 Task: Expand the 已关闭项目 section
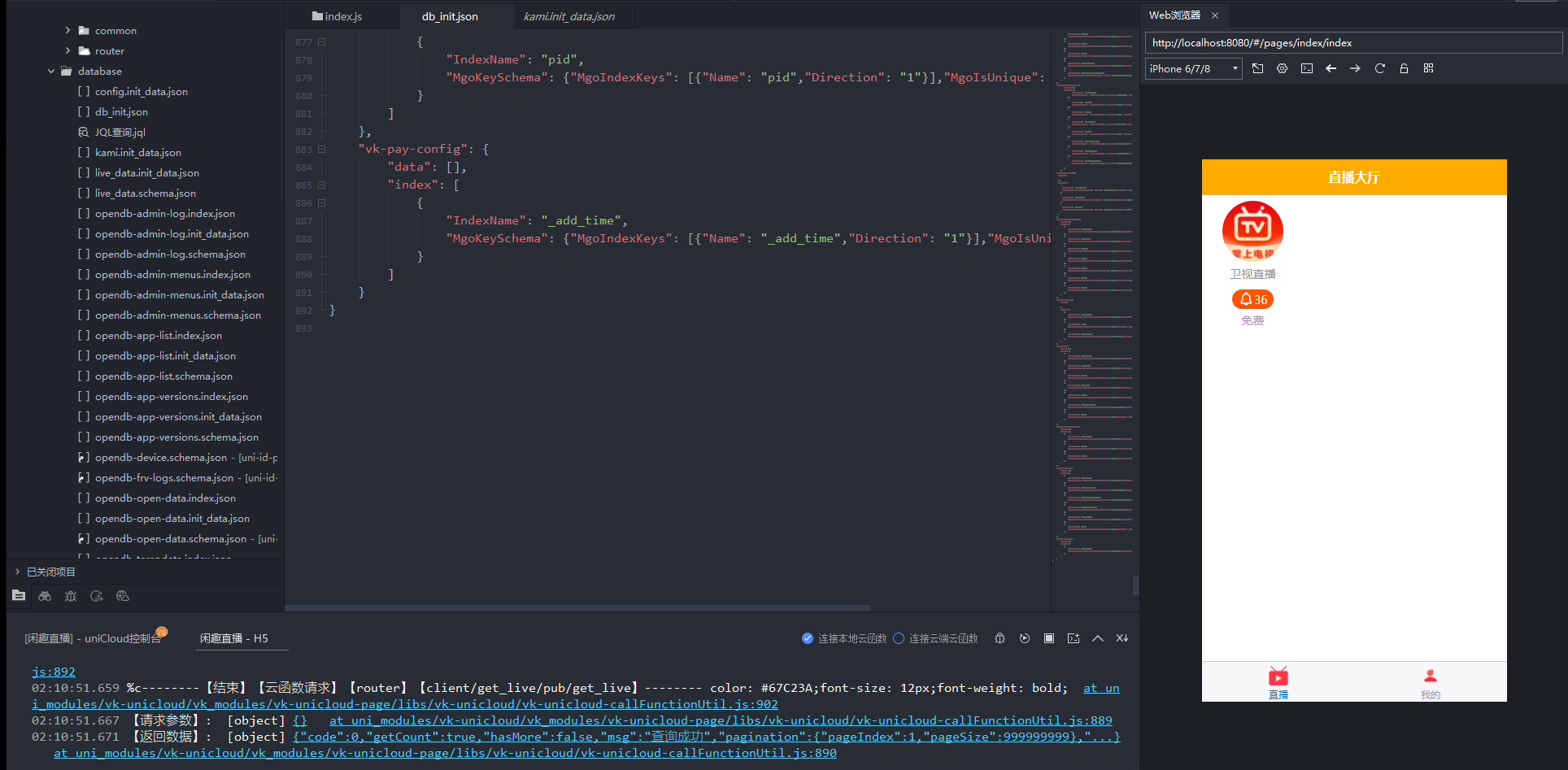click(x=18, y=572)
